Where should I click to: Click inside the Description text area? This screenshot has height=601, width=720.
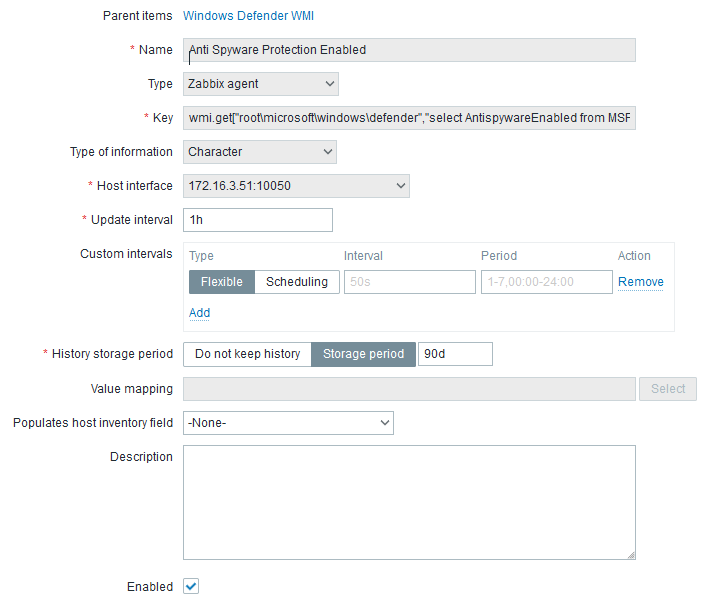coord(409,502)
